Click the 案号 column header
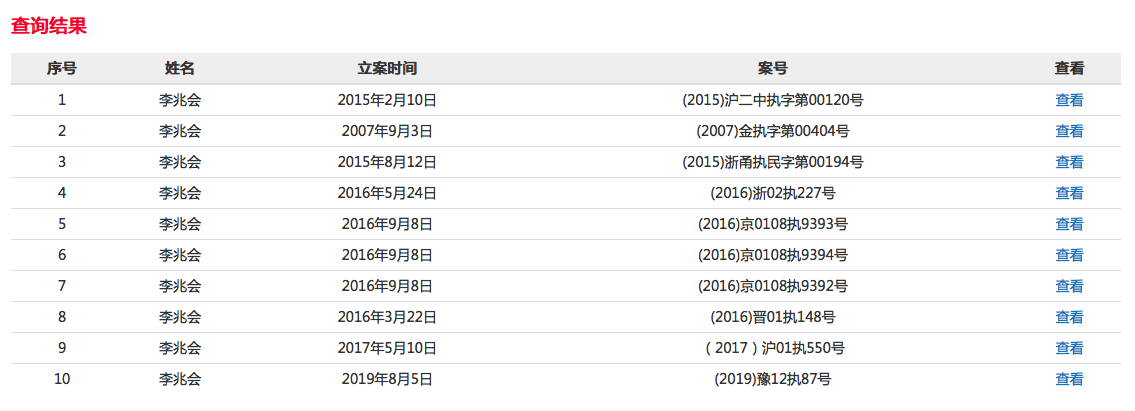The image size is (1135, 411). pos(773,68)
